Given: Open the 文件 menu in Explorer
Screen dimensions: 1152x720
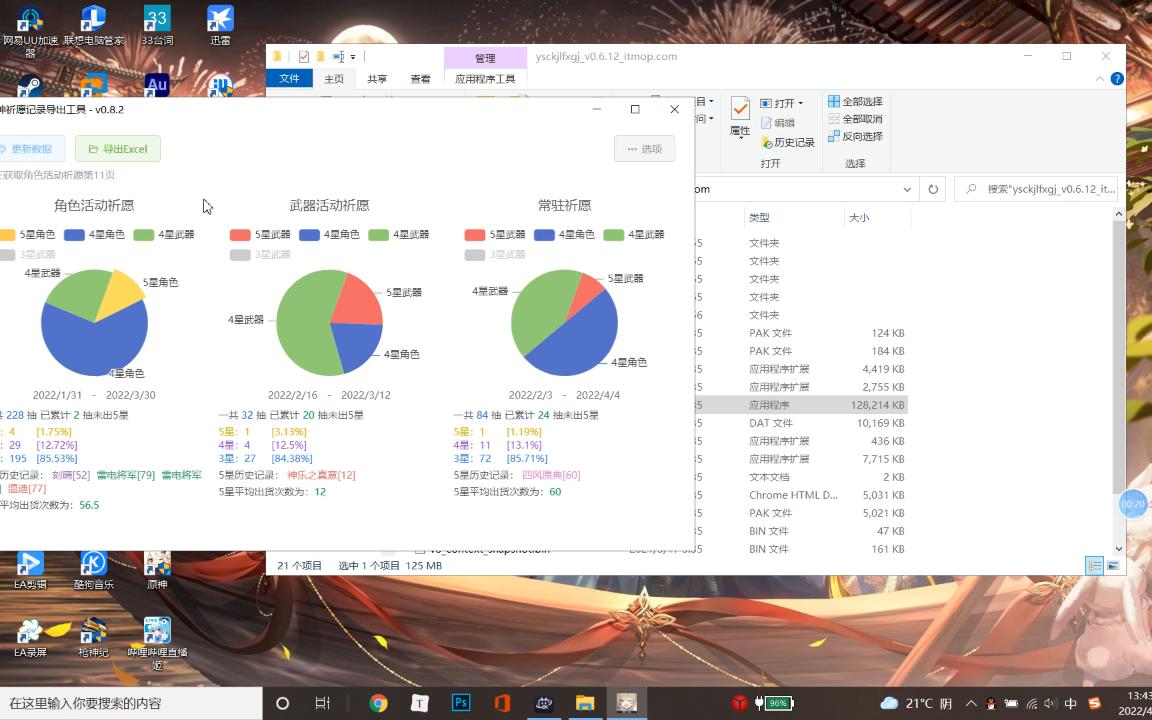Looking at the screenshot, I should 290,78.
